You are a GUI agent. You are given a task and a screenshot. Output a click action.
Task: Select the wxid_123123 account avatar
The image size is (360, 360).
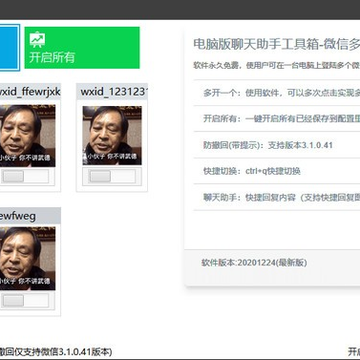[112, 136]
